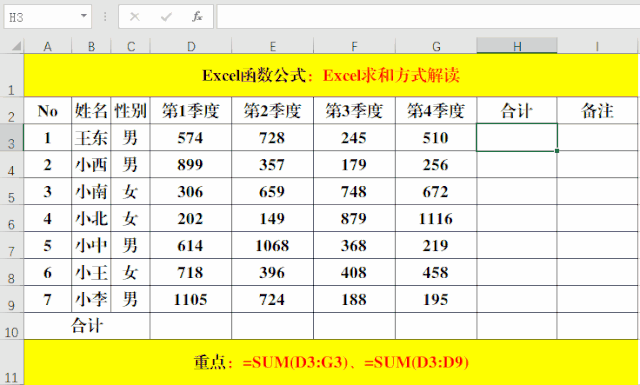
Task: Click the formula bar resize dots handle
Action: click(x=105, y=17)
